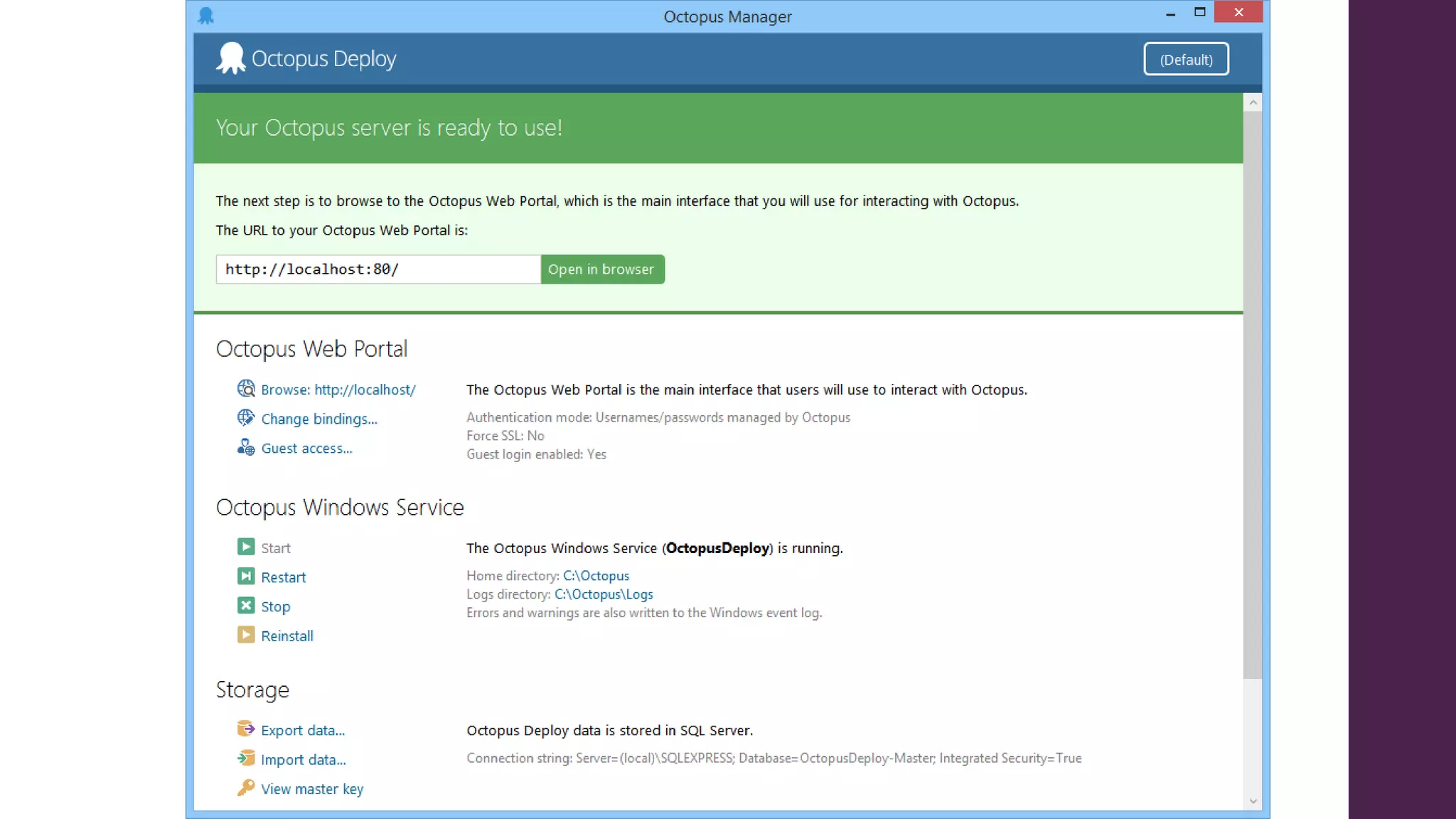This screenshot has width=1456, height=819.
Task: Click the Change bindings globe icon
Action: point(246,418)
